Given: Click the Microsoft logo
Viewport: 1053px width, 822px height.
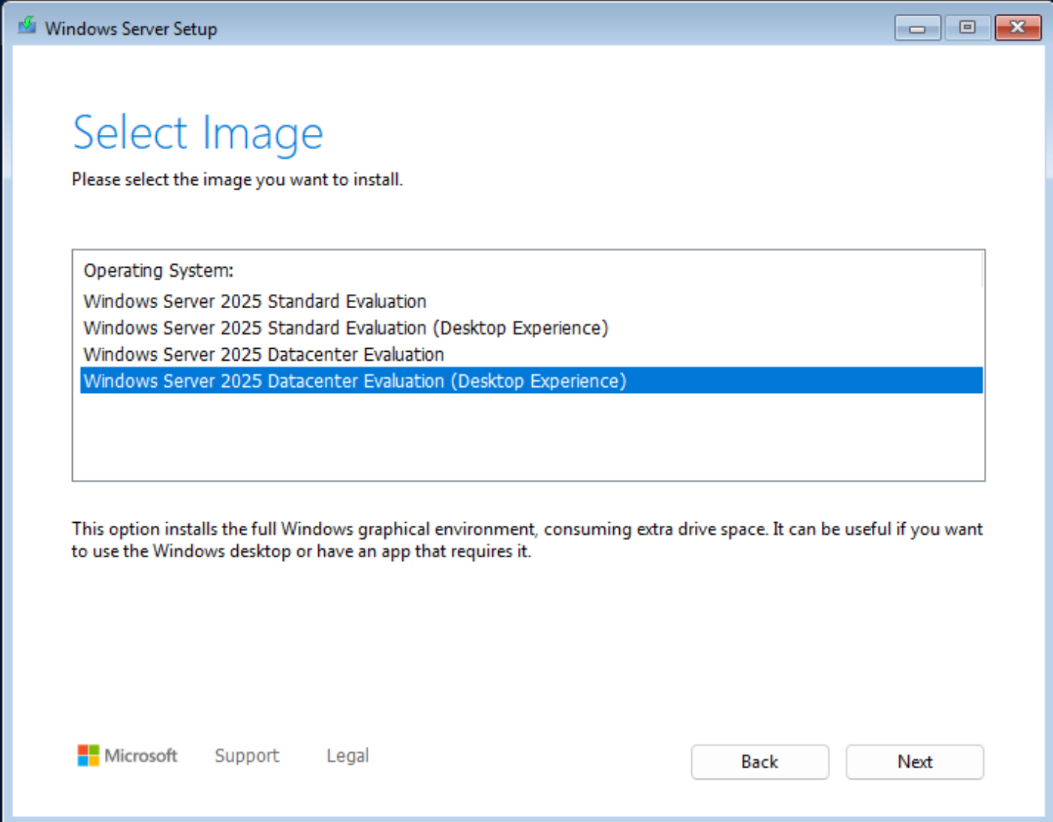Looking at the screenshot, I should click(128, 756).
